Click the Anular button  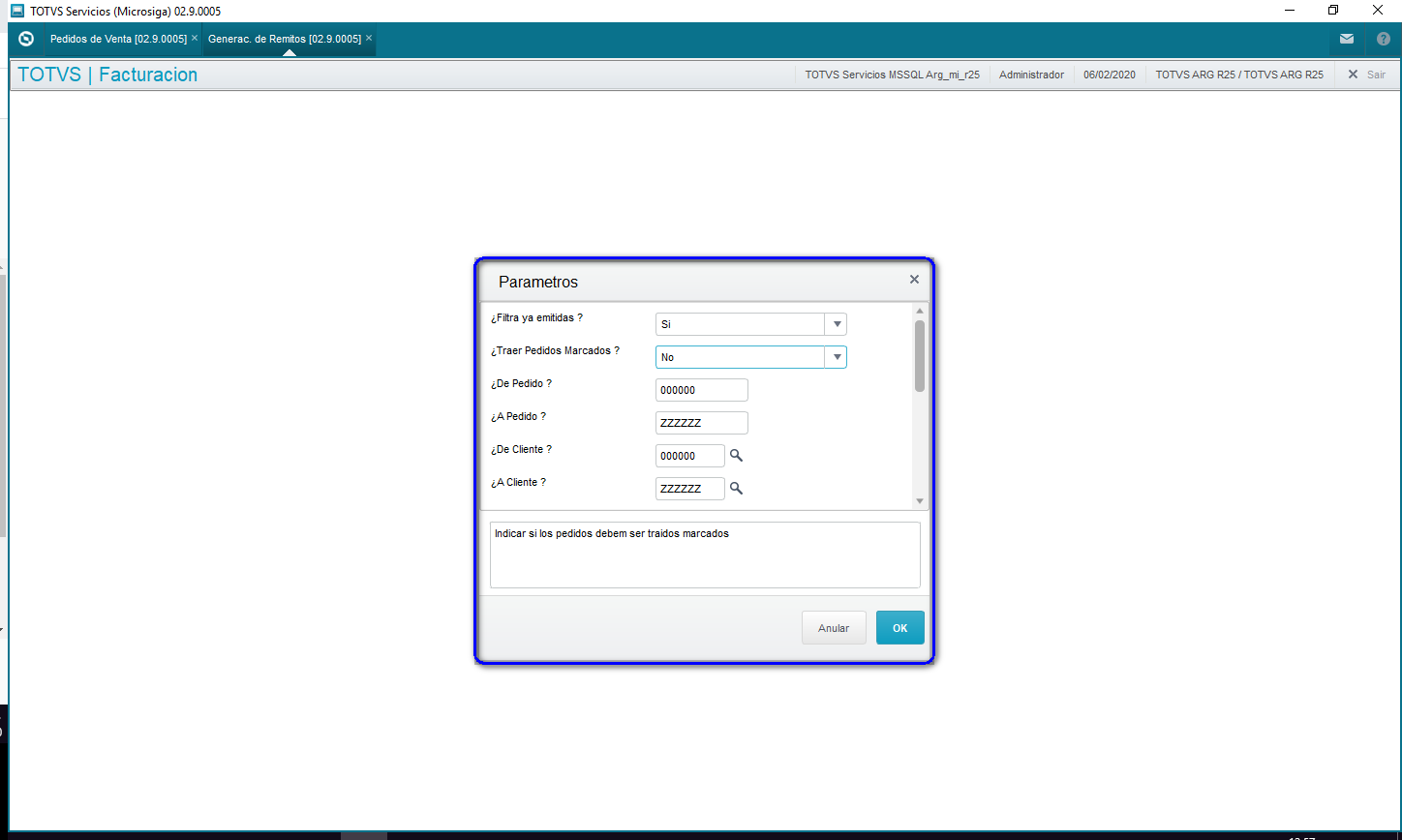tap(834, 628)
